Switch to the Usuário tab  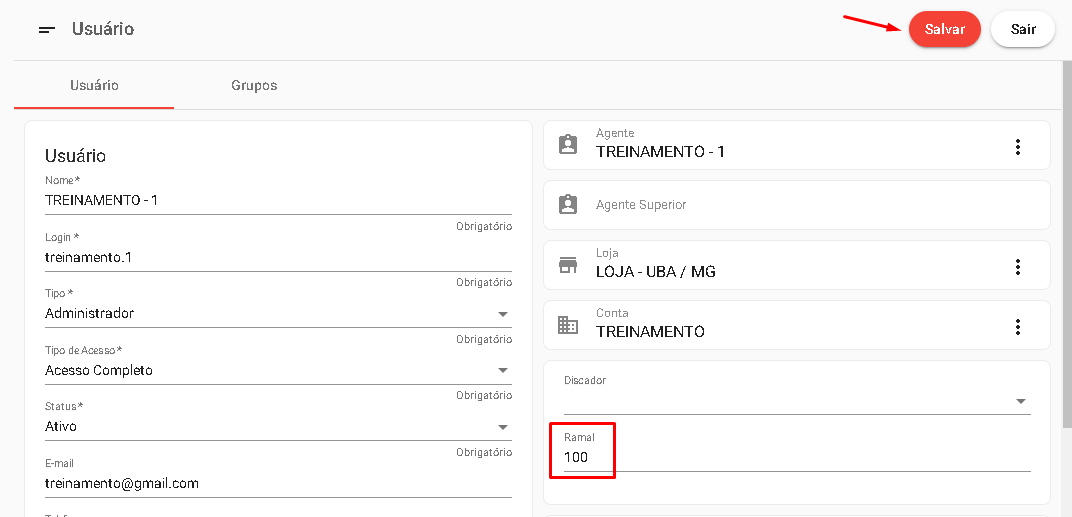point(94,85)
